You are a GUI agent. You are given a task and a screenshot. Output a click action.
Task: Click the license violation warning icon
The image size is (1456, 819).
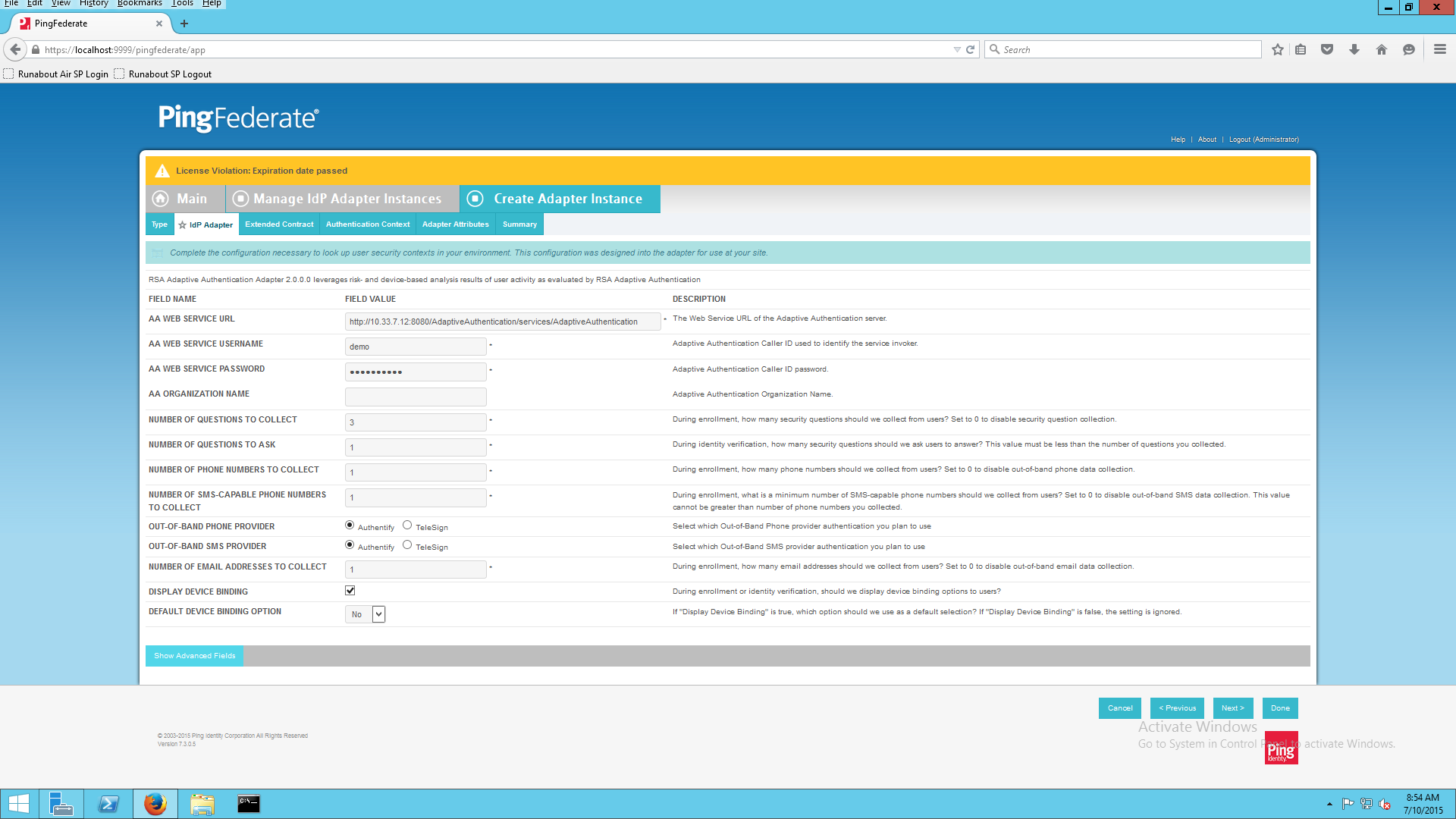(x=162, y=171)
